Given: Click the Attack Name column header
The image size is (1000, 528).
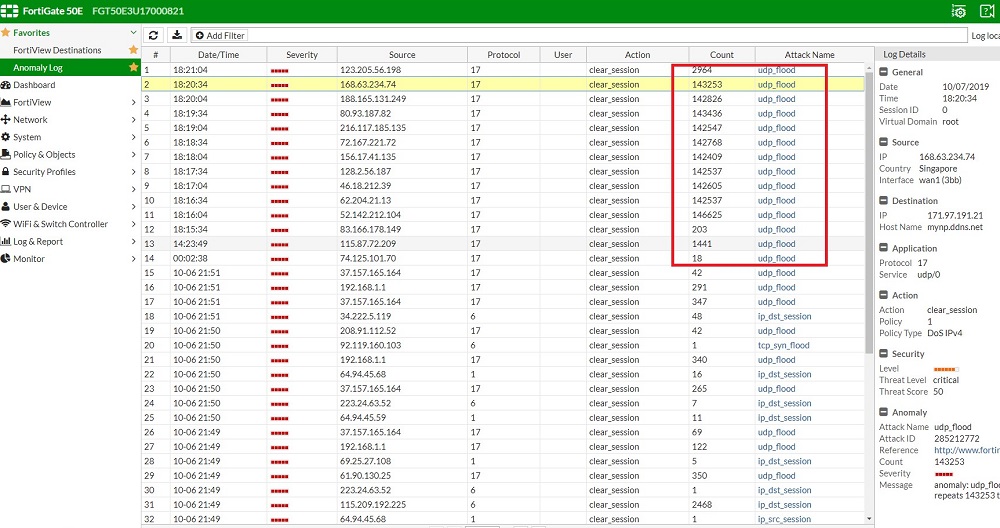Looking at the screenshot, I should (809, 55).
